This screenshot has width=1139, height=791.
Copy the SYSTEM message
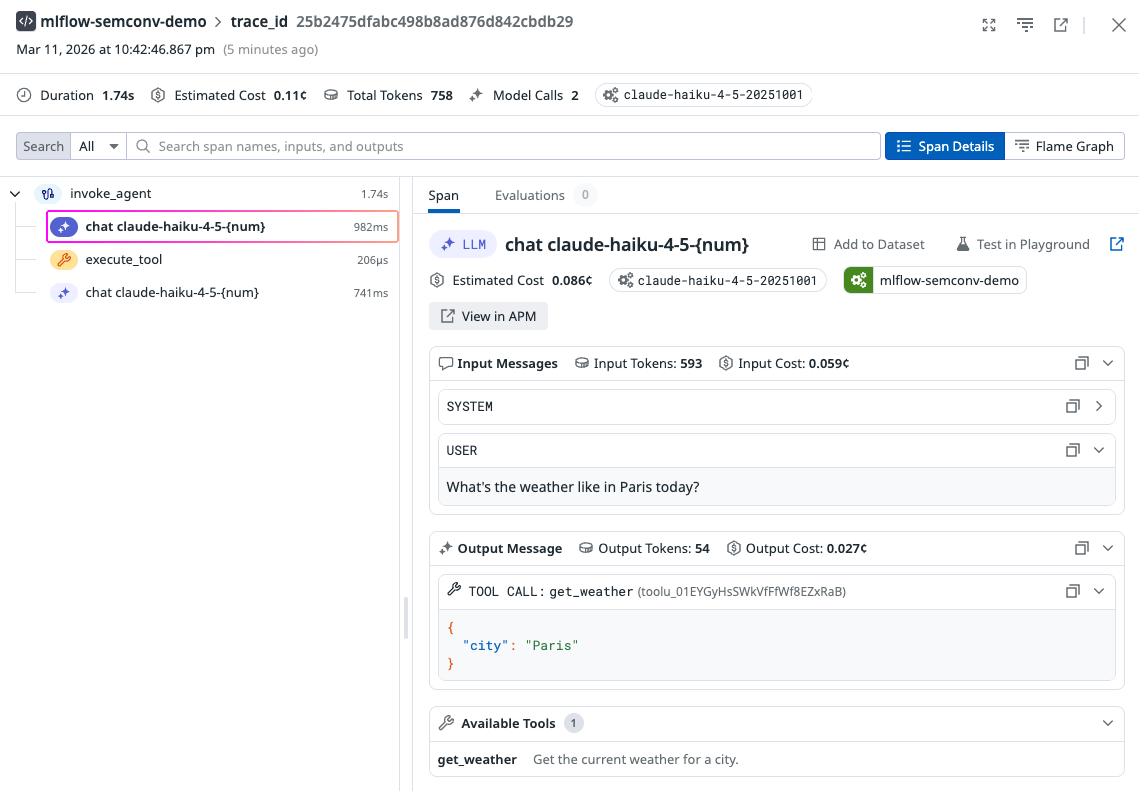[x=1072, y=406]
